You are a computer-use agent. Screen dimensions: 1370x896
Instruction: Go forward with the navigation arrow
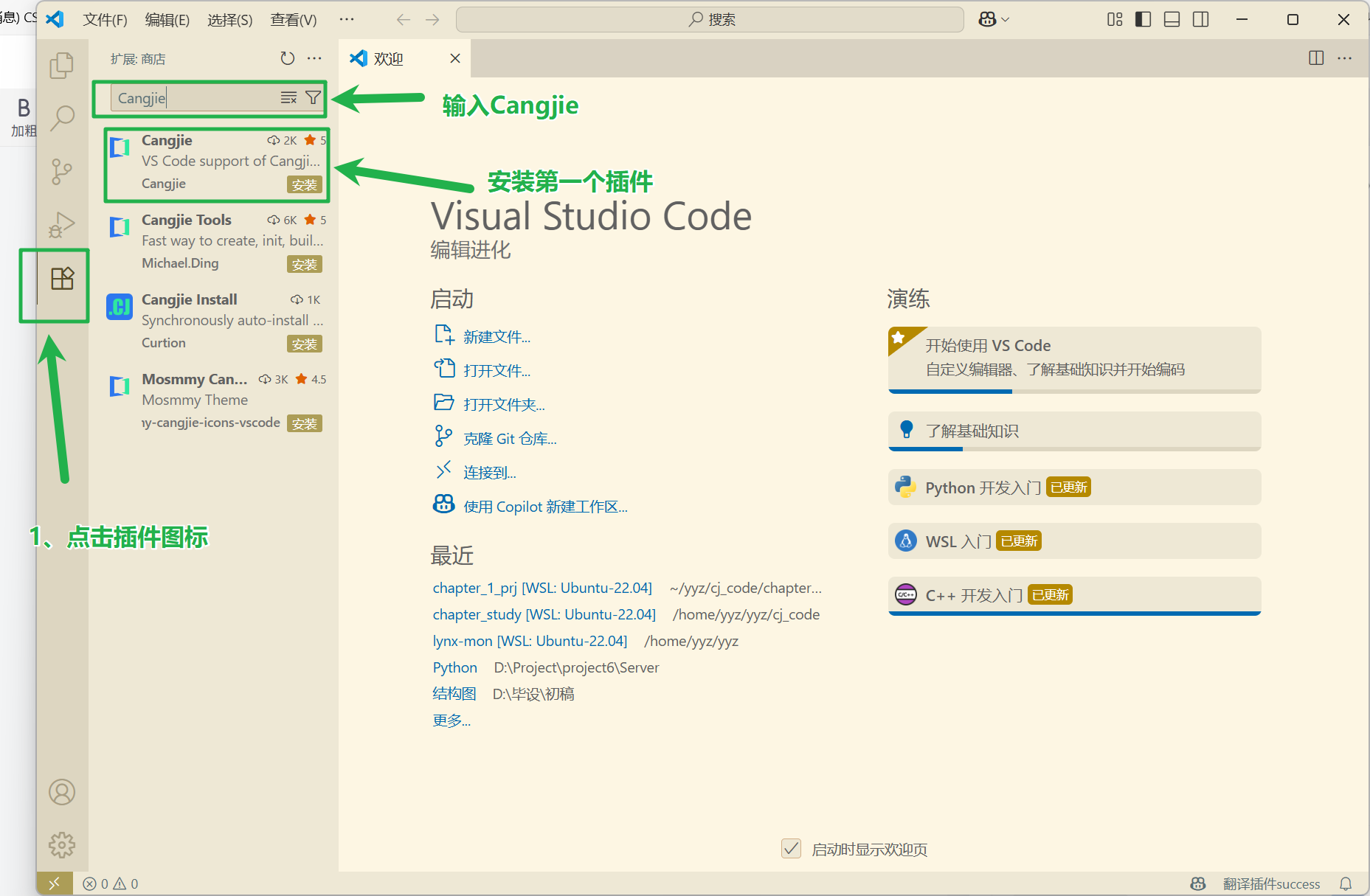[432, 20]
